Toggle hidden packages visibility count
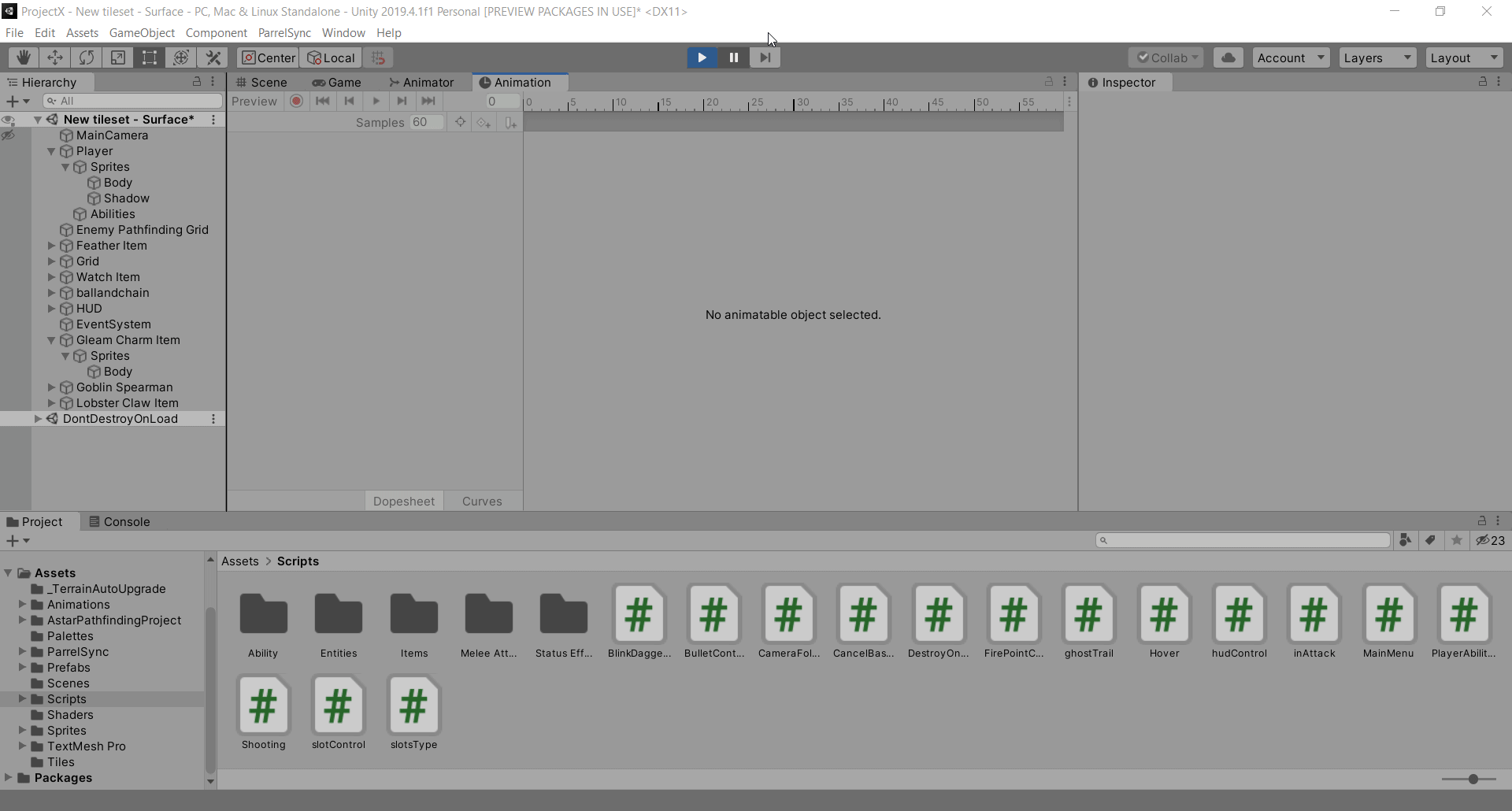1512x811 pixels. pos(1490,540)
